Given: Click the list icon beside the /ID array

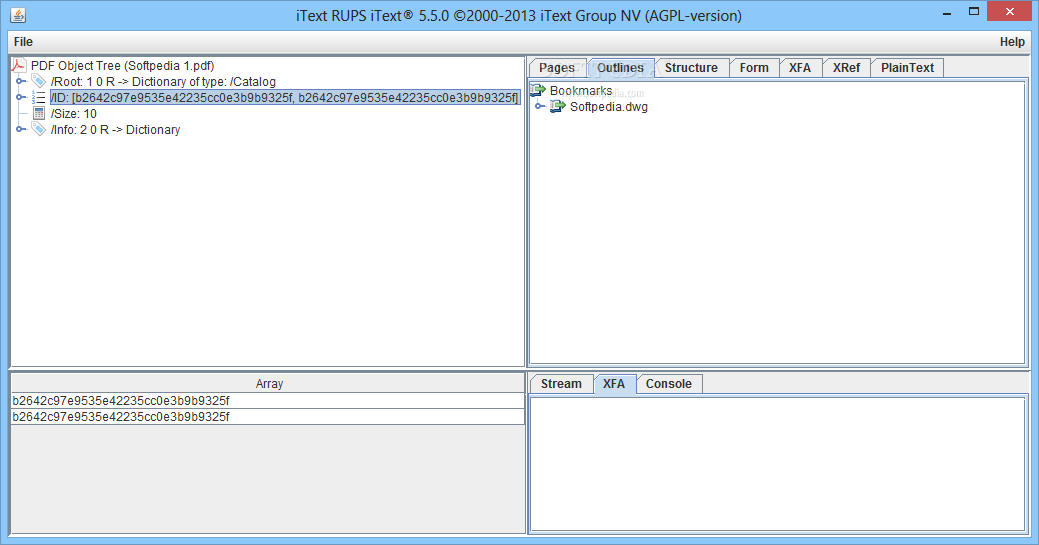Looking at the screenshot, I should point(39,97).
